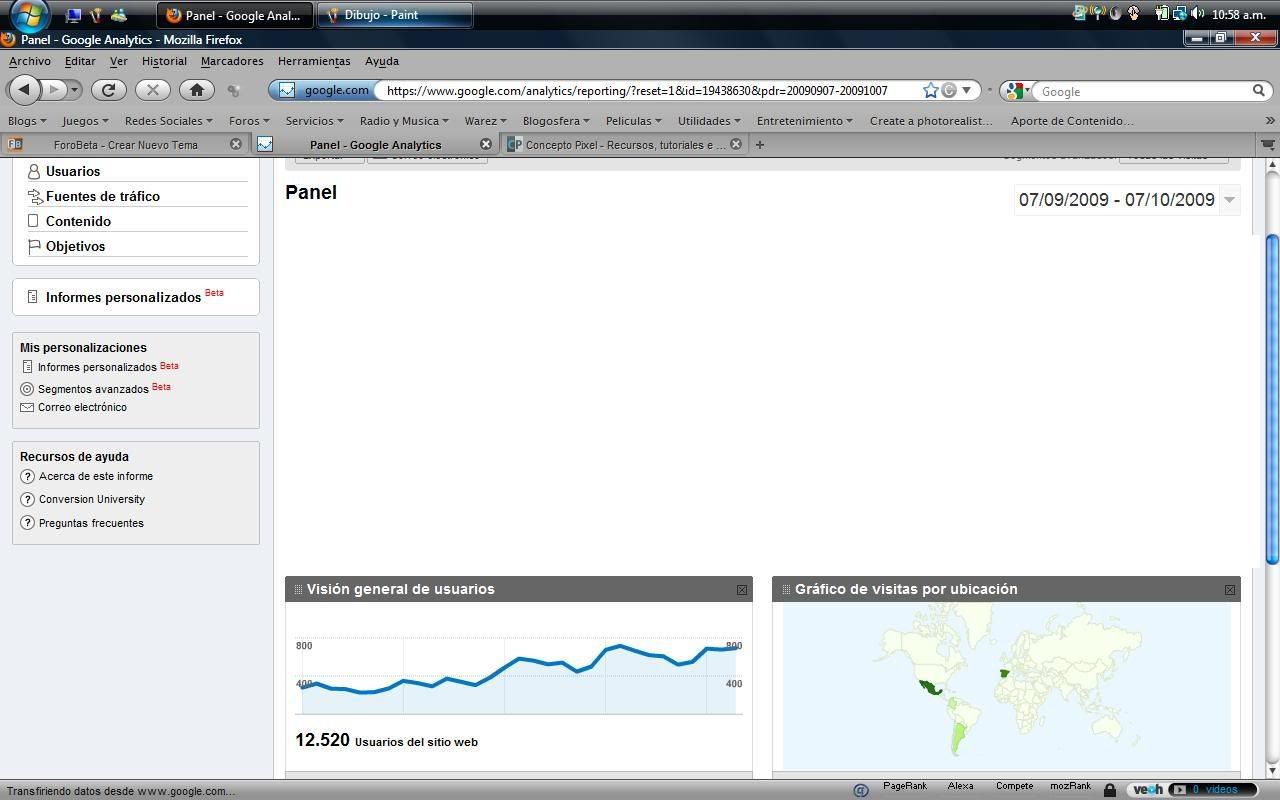Expand hidden bookmarks with the chevron
This screenshot has width=1280, height=800.
tap(1270, 120)
